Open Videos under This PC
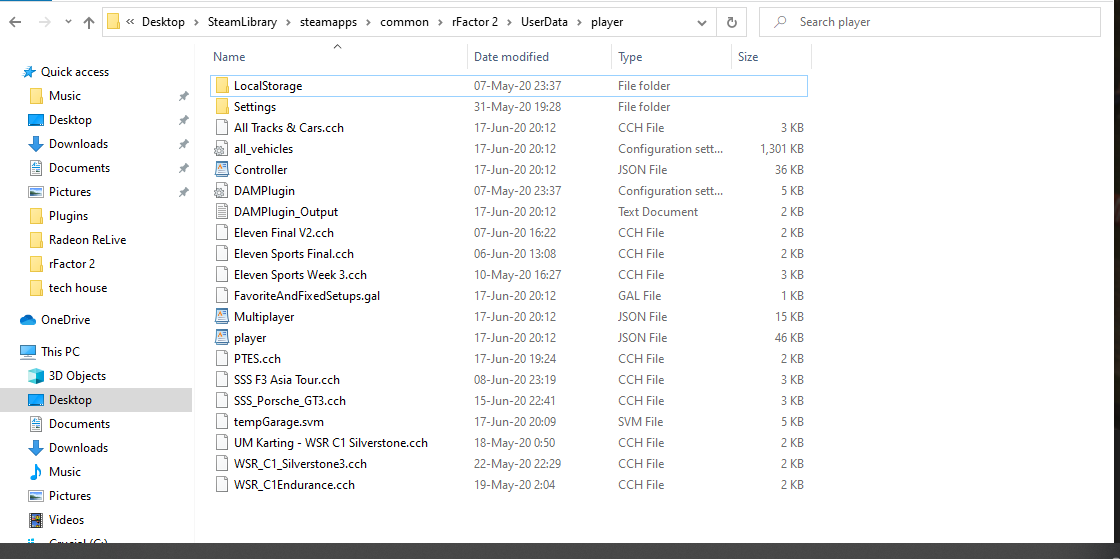Screen dimensions: 1120x559 click(66, 520)
